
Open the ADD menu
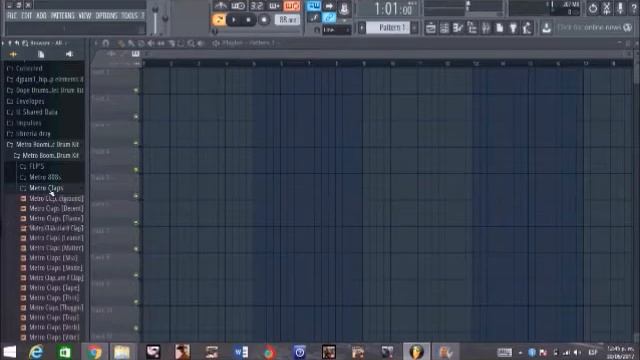click(x=41, y=16)
